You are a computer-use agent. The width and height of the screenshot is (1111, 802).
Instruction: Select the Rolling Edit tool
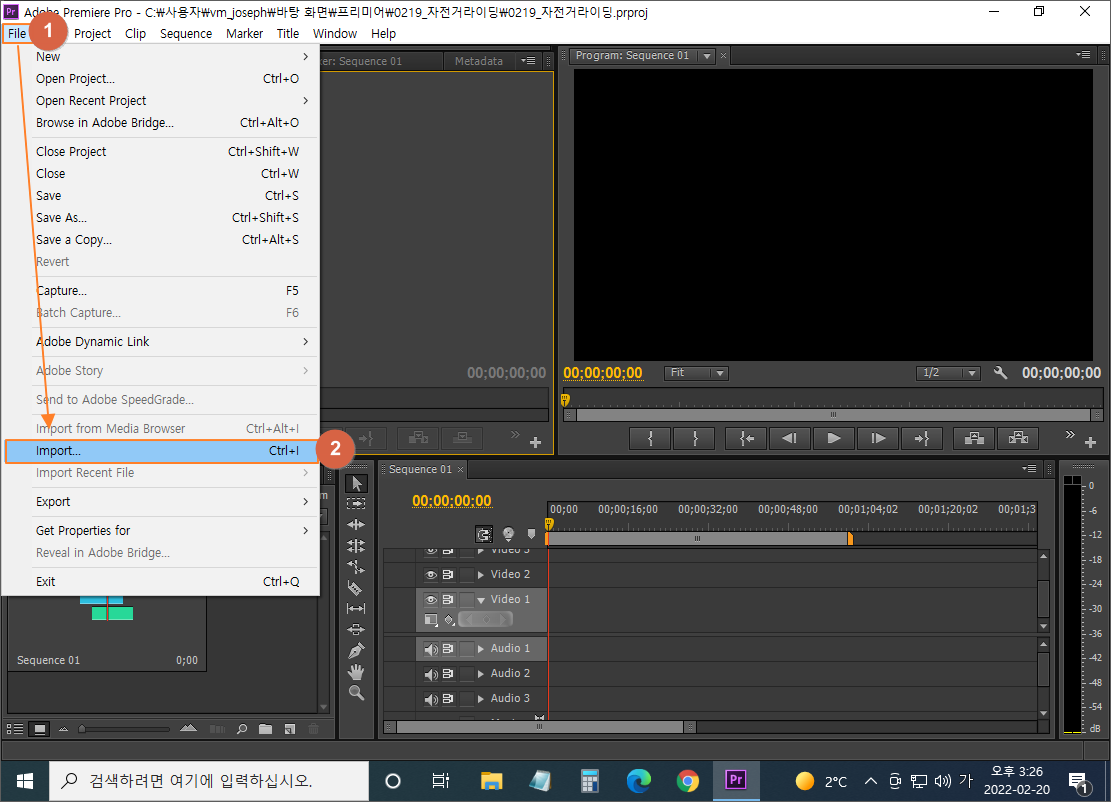(356, 546)
